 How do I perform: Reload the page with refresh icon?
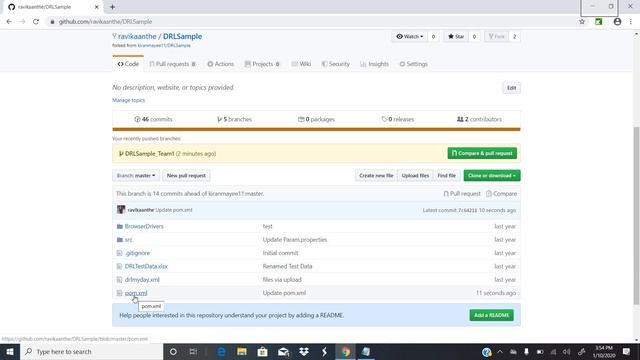[x=36, y=22]
